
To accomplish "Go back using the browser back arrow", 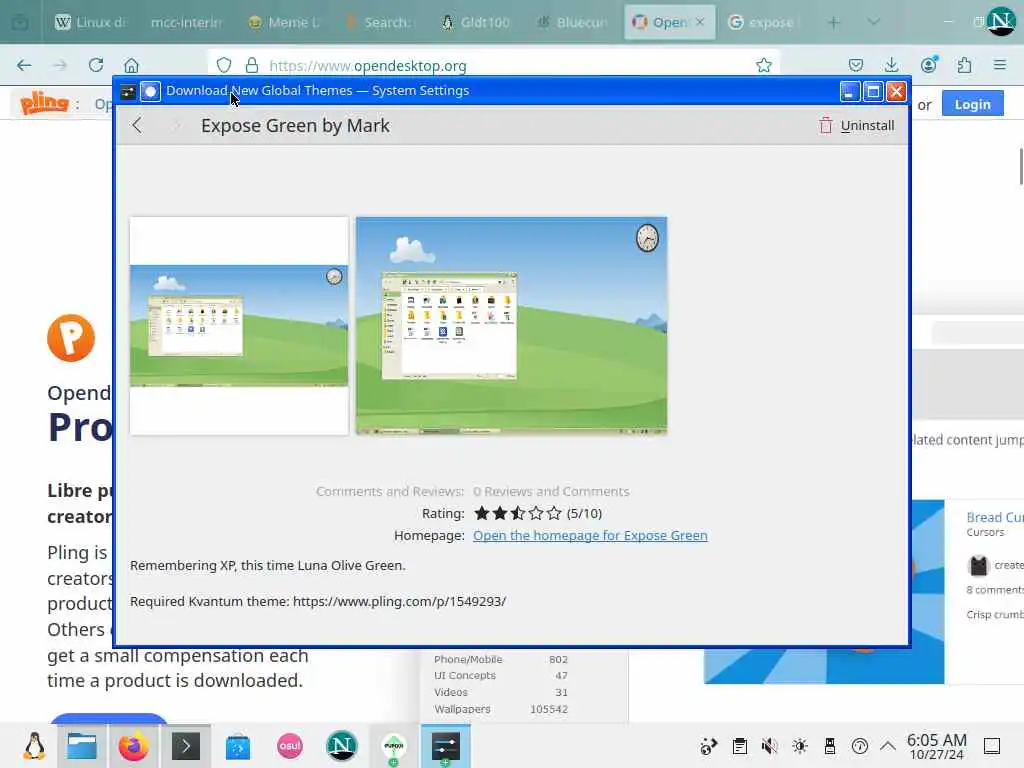I will [24, 65].
